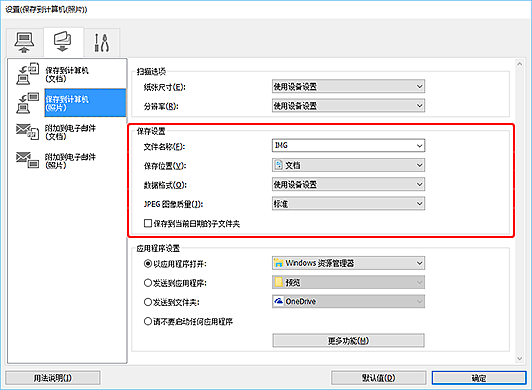The height and width of the screenshot is (390, 532).
Task: Click the 用法说明 button
Action: click(x=53, y=378)
